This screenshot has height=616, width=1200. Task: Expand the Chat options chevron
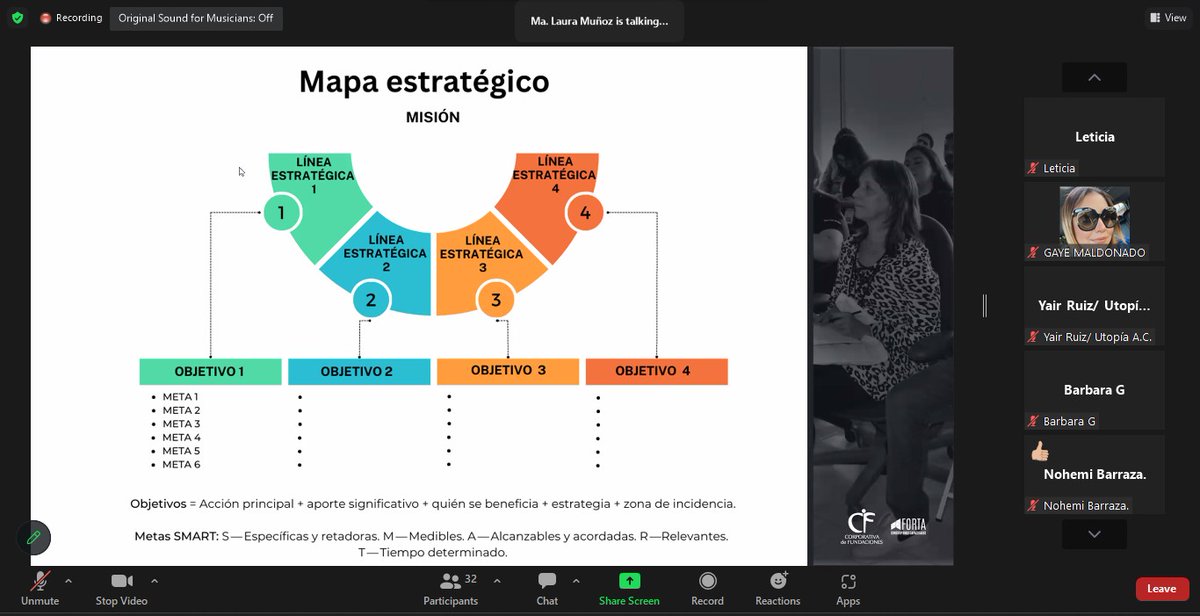pyautogui.click(x=576, y=580)
